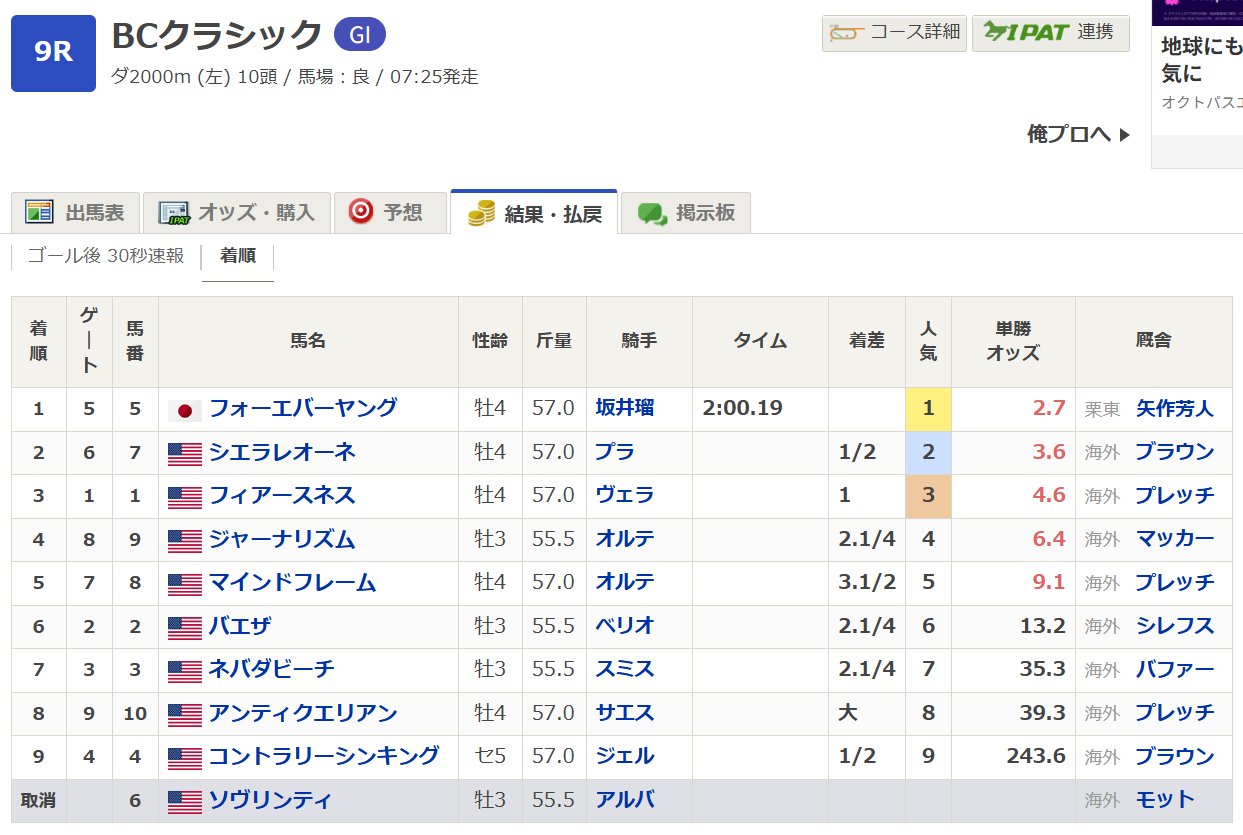Switch to the 出馬表 tab

[76, 213]
